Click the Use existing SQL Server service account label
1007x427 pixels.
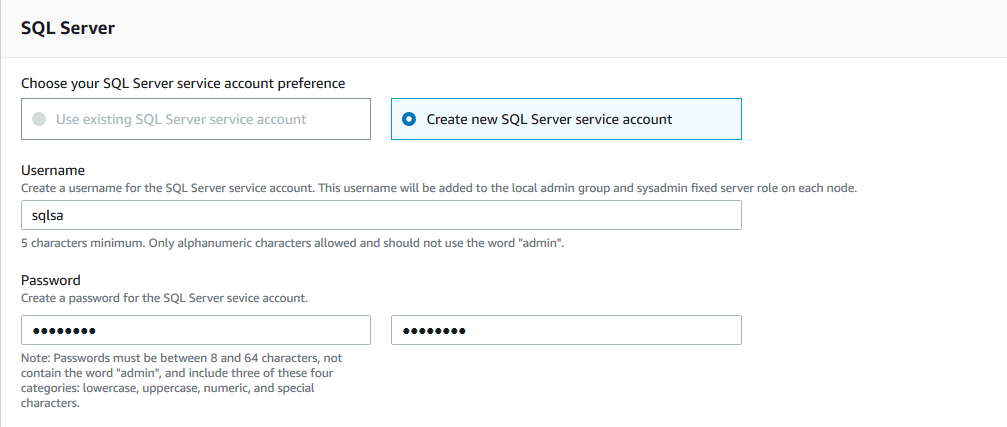[x=181, y=119]
